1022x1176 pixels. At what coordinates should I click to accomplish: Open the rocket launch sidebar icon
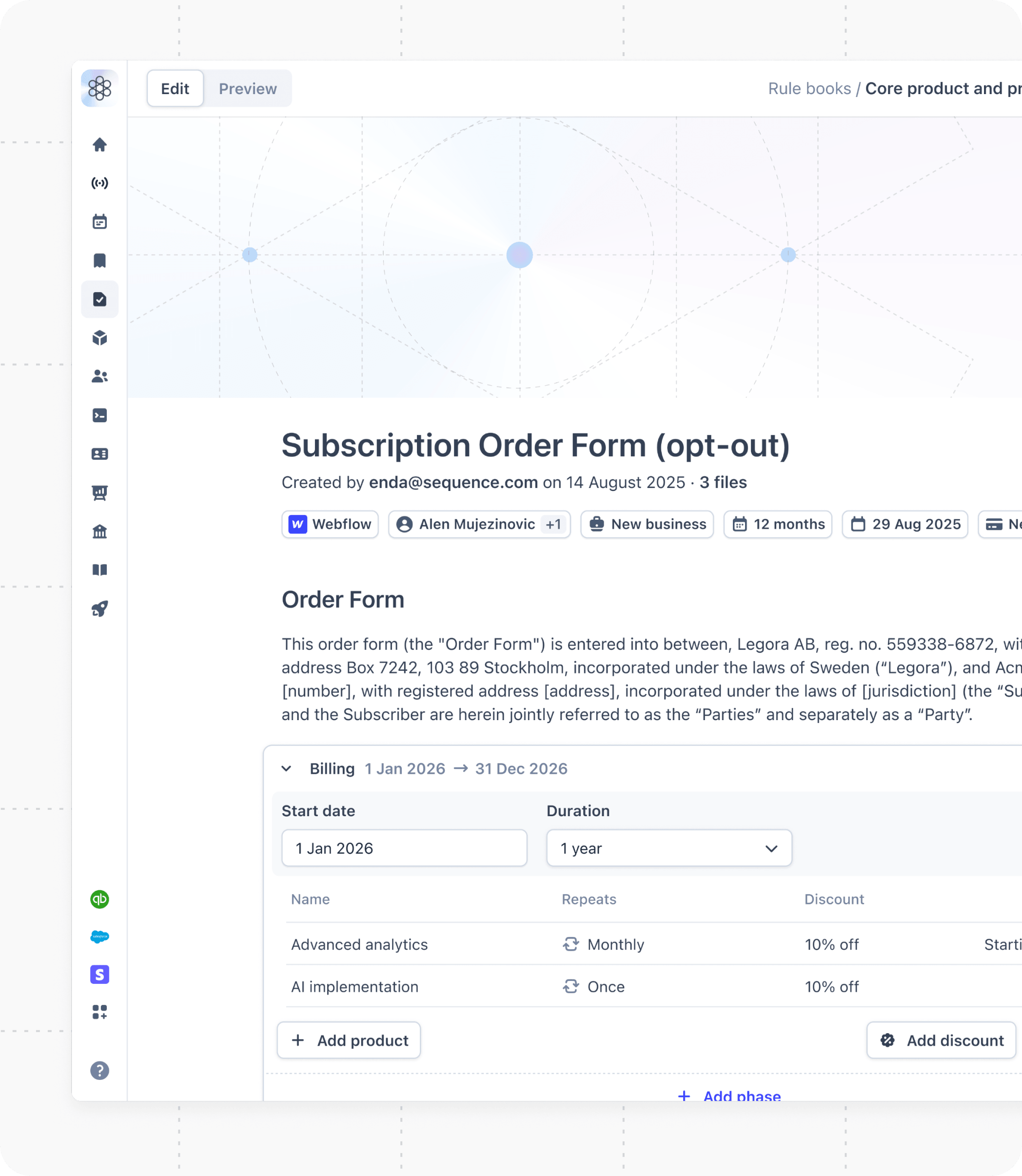pos(100,609)
